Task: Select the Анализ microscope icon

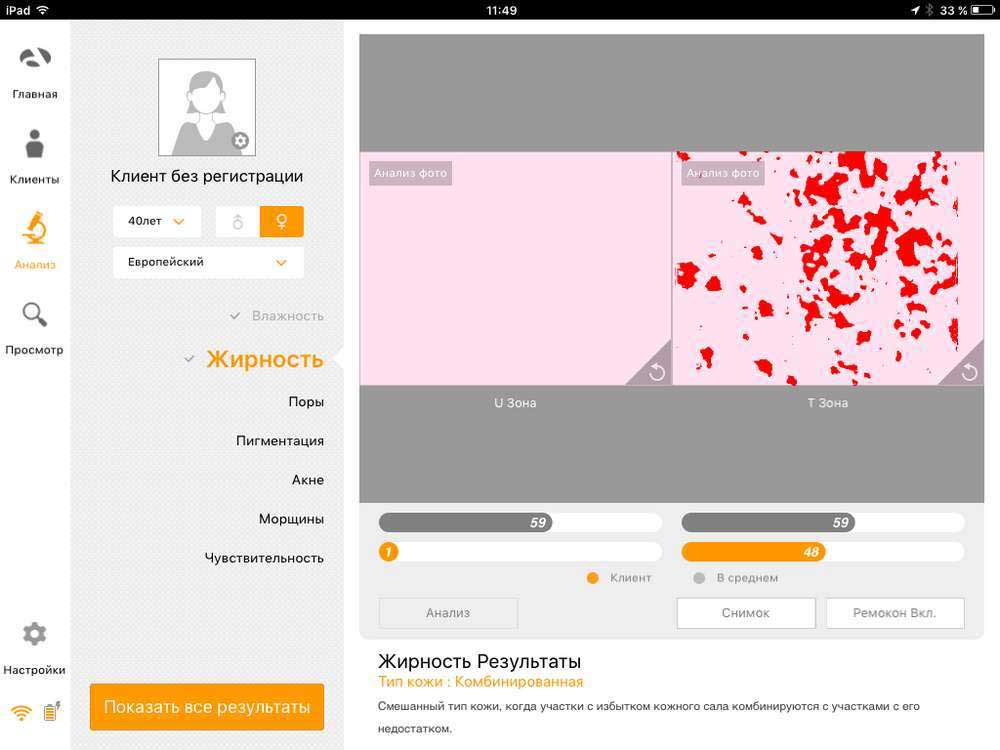Action: [35, 229]
